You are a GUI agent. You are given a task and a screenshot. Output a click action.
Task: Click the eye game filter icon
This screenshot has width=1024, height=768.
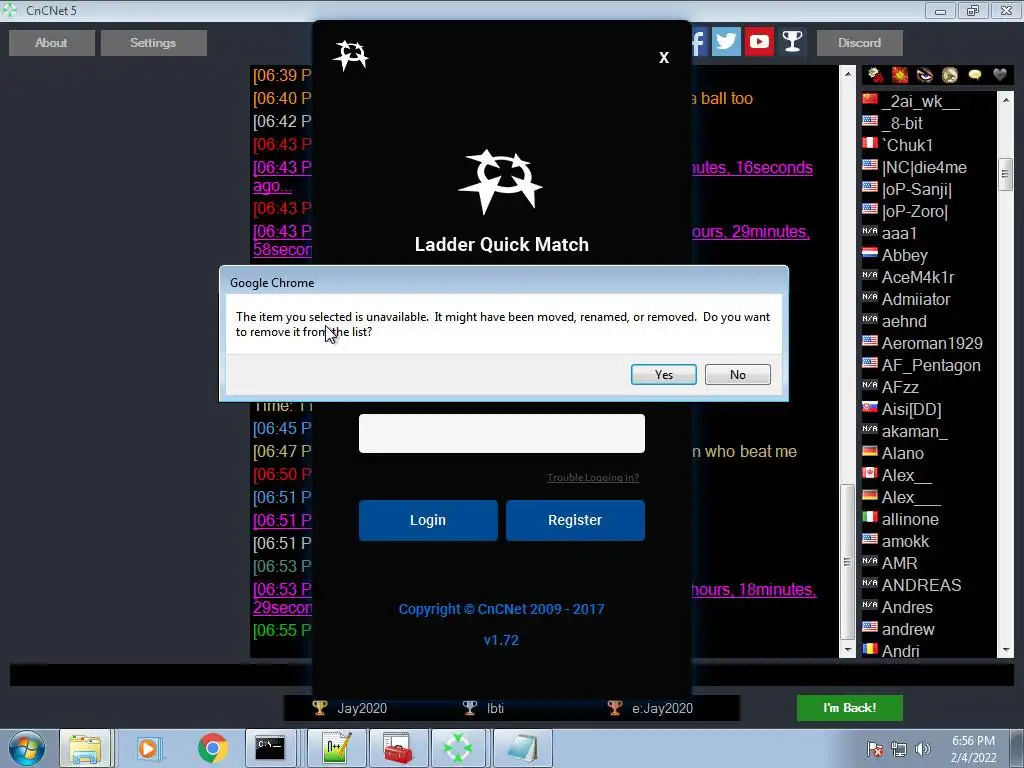925,75
